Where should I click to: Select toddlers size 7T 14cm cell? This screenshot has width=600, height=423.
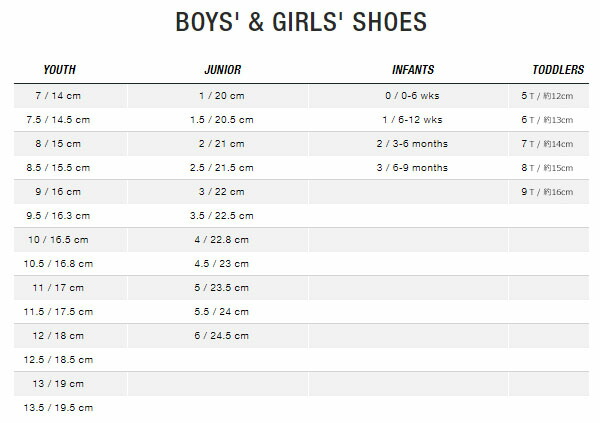[547, 144]
